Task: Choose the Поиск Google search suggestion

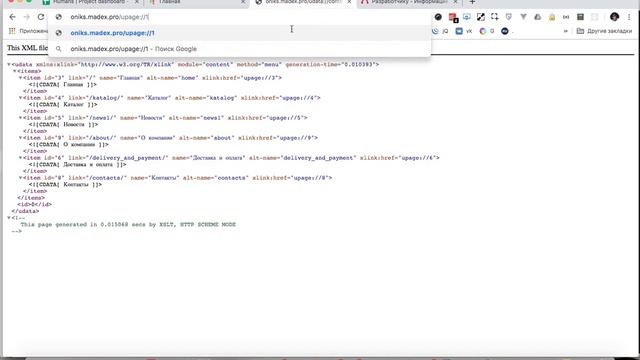Action: tap(239, 49)
